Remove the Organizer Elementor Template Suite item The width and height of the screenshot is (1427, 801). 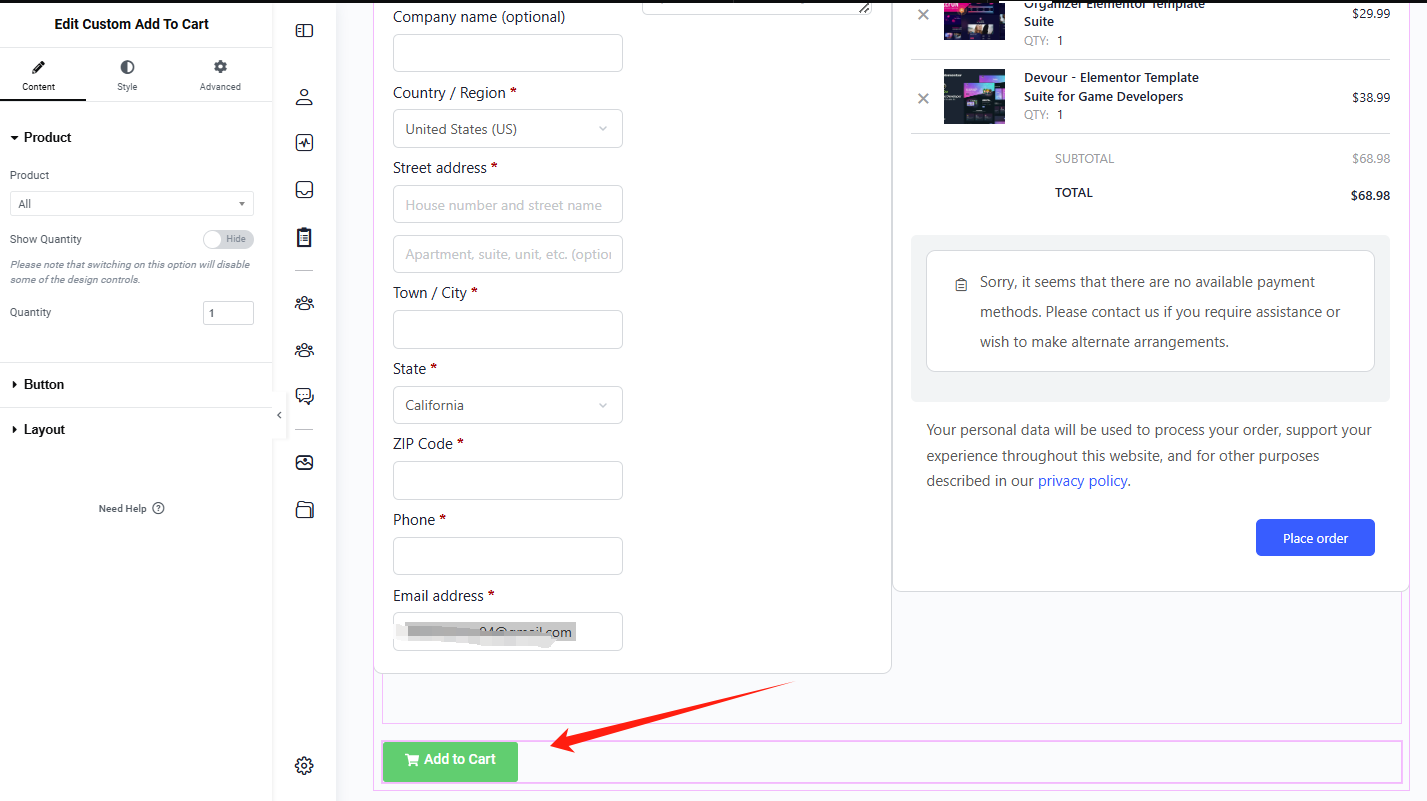(x=922, y=14)
